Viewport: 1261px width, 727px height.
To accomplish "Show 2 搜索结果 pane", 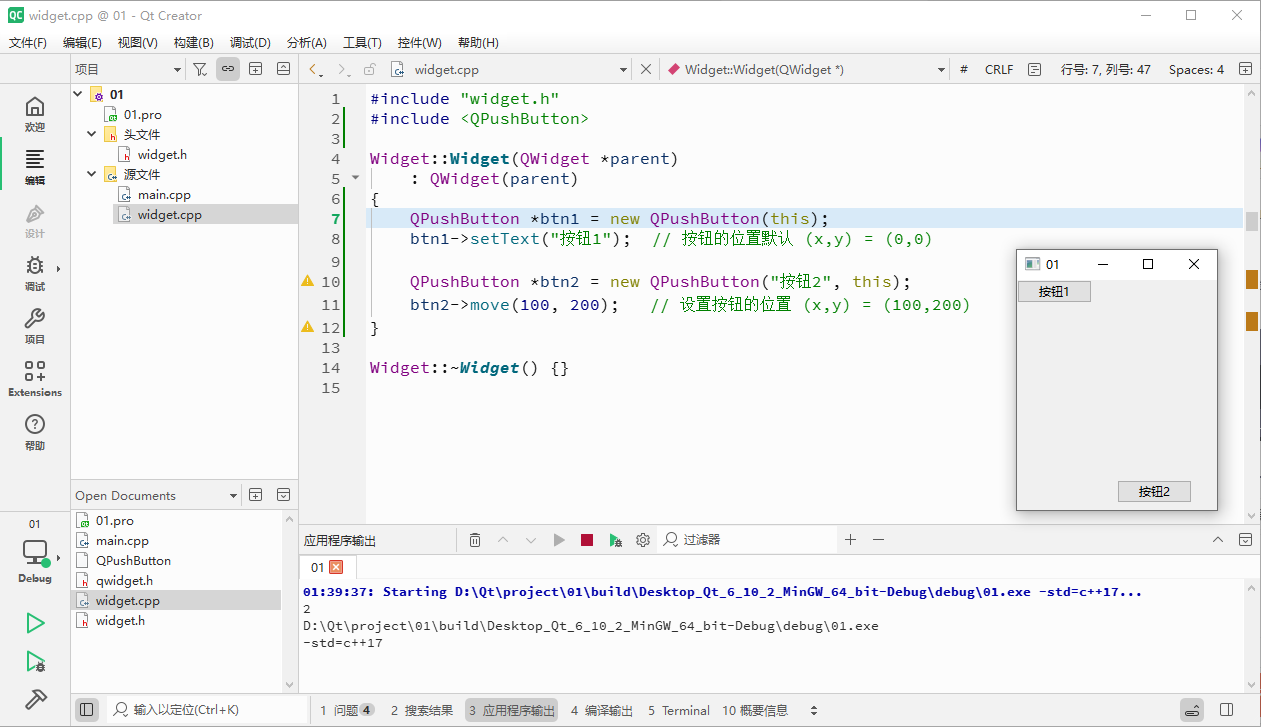I will pyautogui.click(x=421, y=710).
